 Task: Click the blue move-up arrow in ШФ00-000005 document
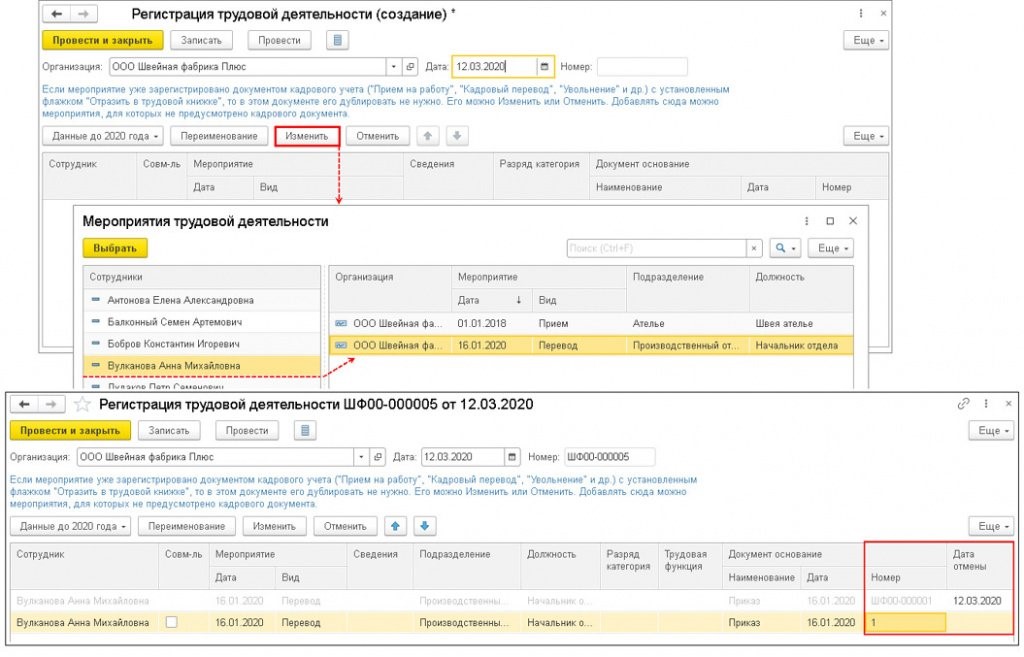[395, 526]
